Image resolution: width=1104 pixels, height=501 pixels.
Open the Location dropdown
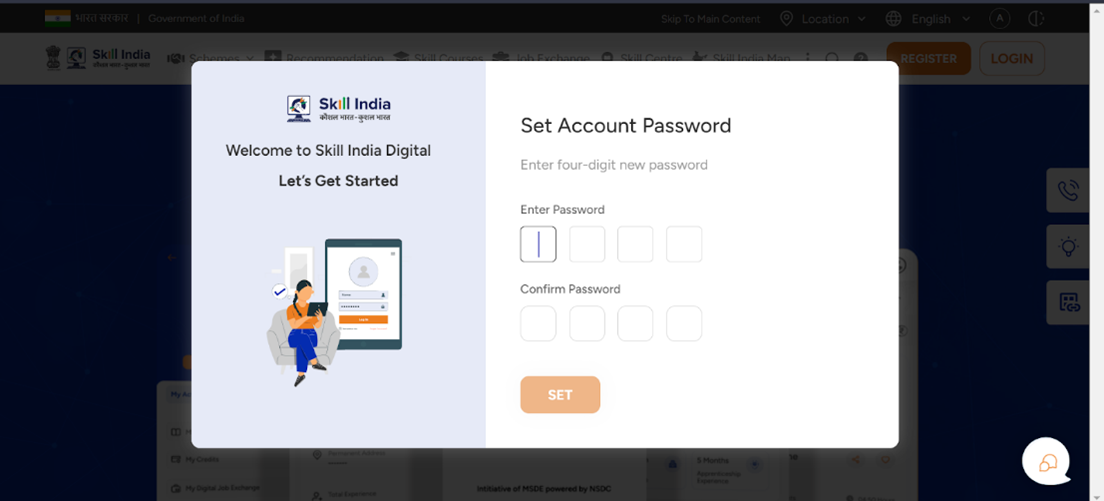(822, 19)
